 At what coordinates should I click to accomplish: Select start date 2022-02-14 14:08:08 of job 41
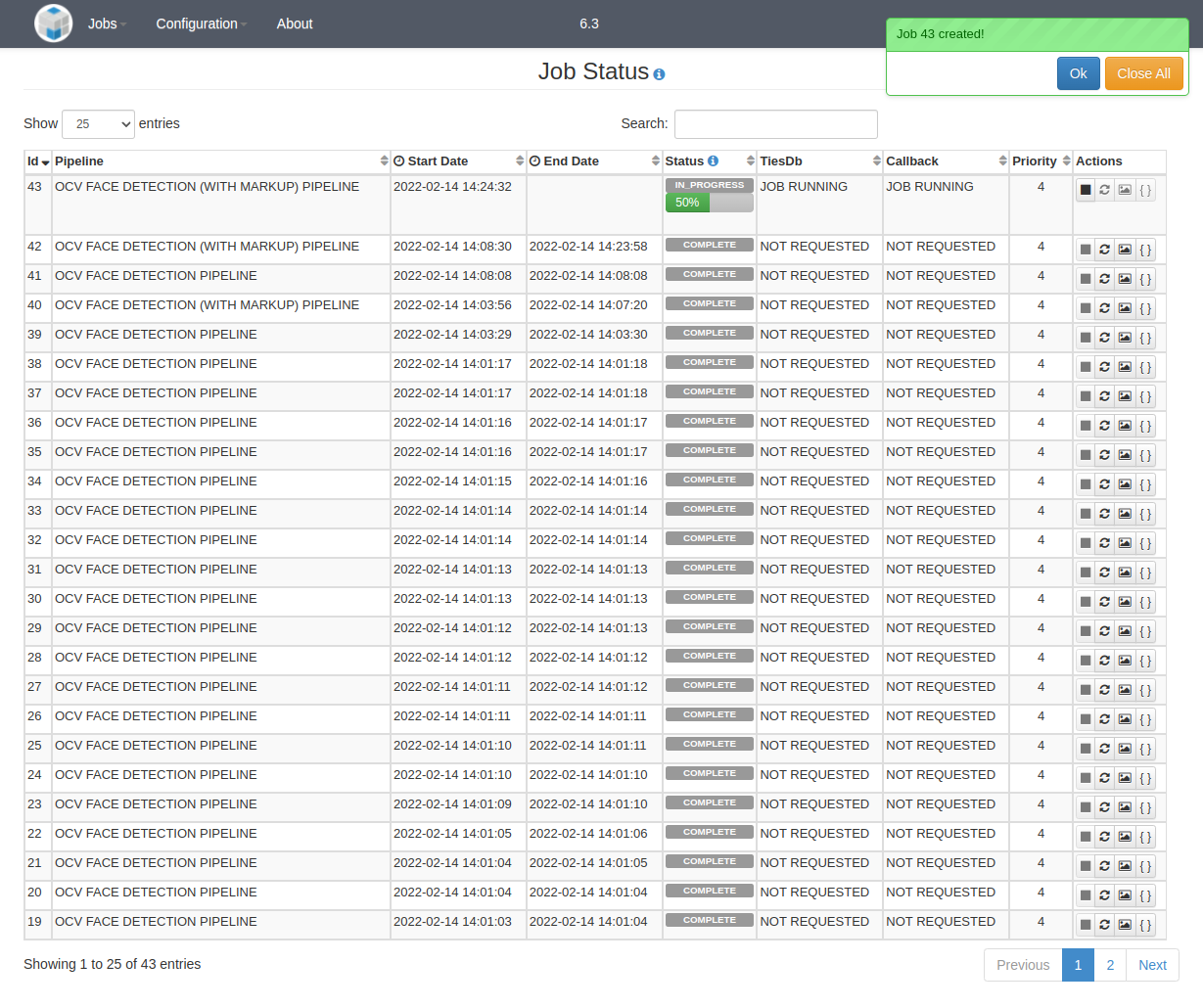tap(452, 276)
